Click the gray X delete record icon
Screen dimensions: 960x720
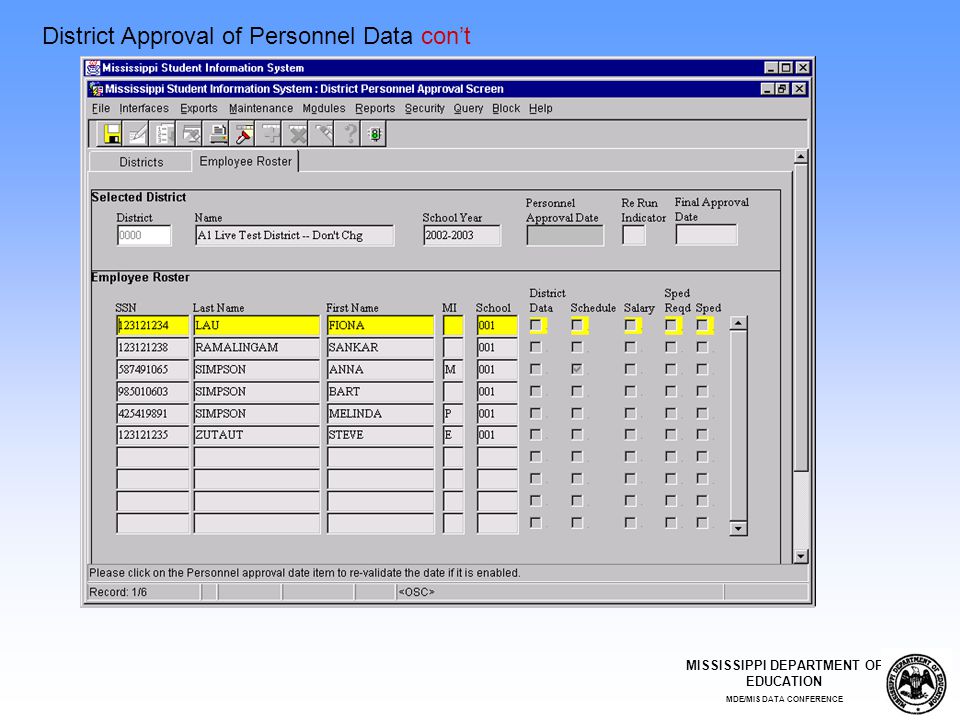298,133
